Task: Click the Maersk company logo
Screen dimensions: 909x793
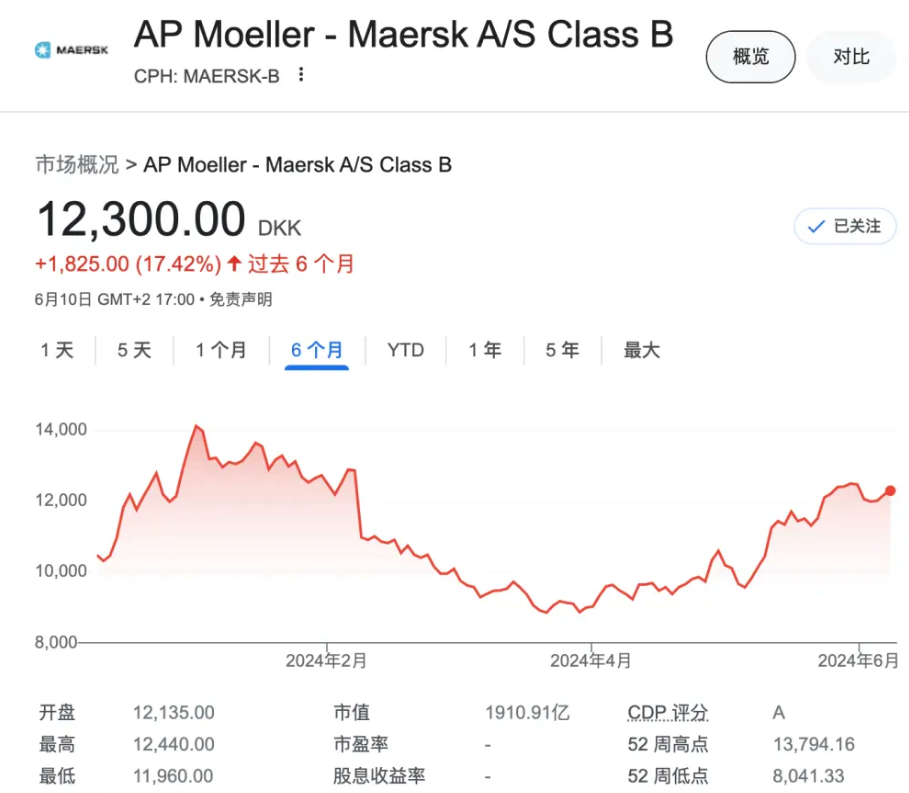Action: click(x=71, y=50)
